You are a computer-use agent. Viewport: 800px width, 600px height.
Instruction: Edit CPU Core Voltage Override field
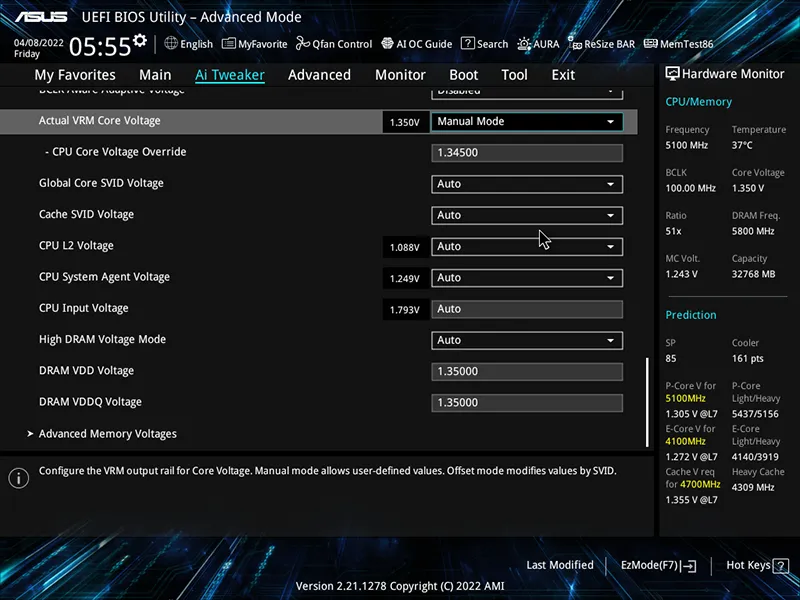(527, 153)
